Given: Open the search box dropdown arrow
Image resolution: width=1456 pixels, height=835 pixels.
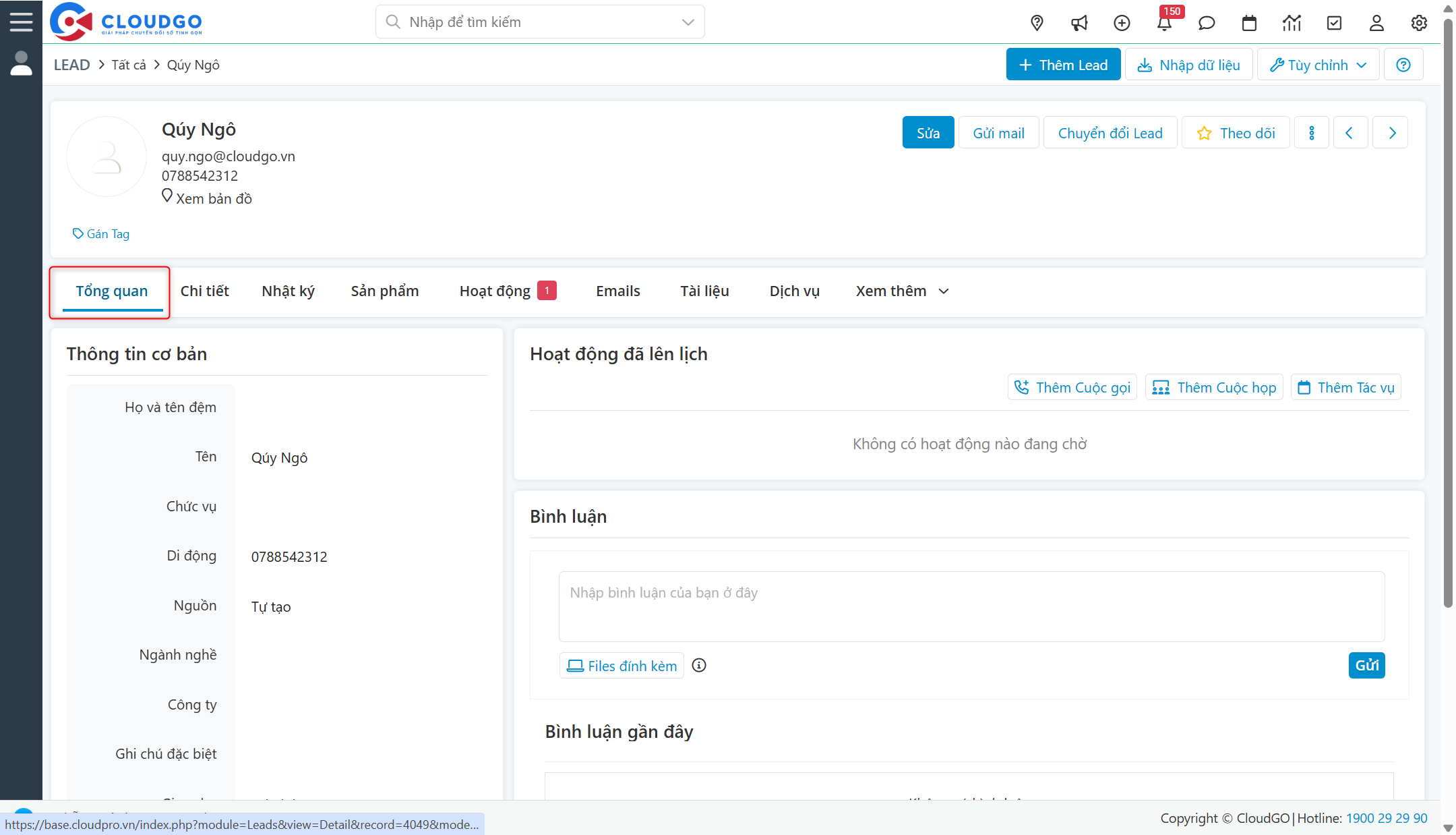Looking at the screenshot, I should point(688,22).
